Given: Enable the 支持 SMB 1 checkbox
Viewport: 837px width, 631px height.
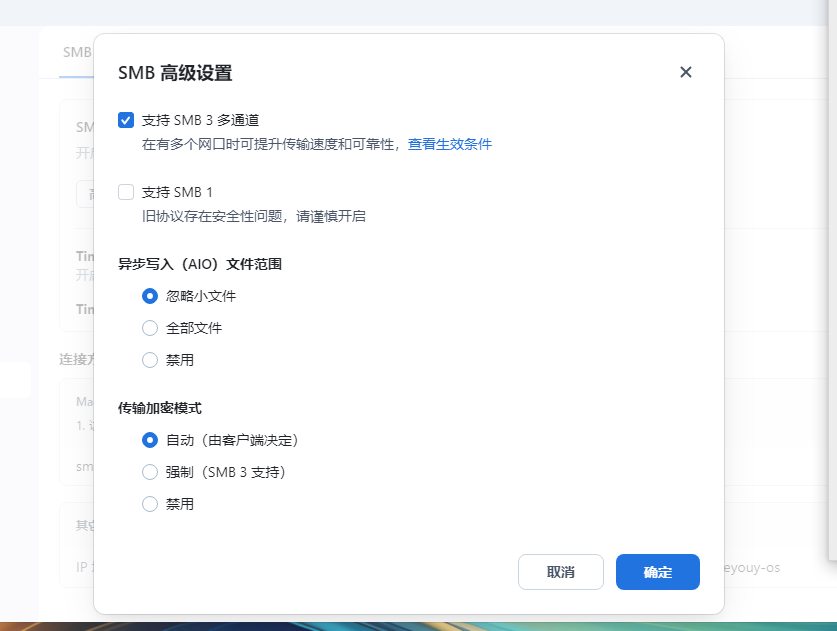Looking at the screenshot, I should 126,192.
